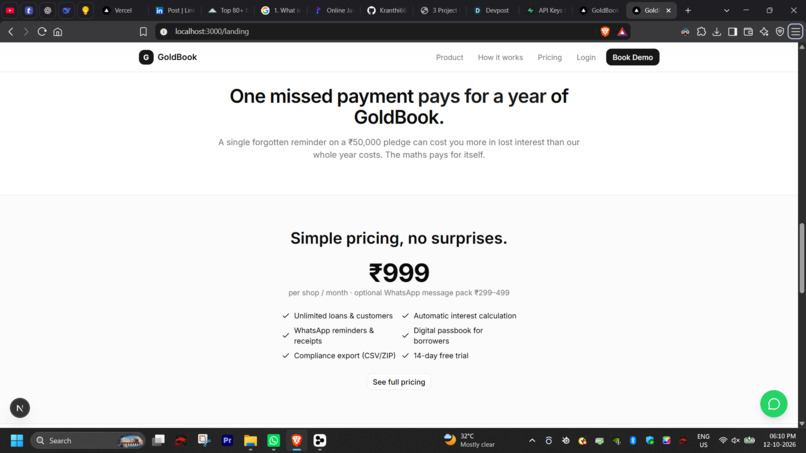Switch to the Vercel browser tab
The height and width of the screenshot is (453, 806).
point(118,10)
